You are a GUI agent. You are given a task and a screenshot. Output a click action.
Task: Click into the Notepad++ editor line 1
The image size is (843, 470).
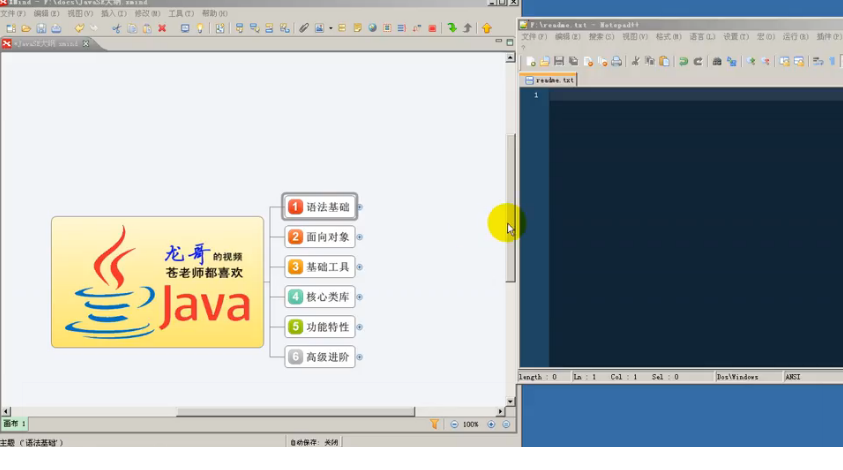click(x=696, y=95)
